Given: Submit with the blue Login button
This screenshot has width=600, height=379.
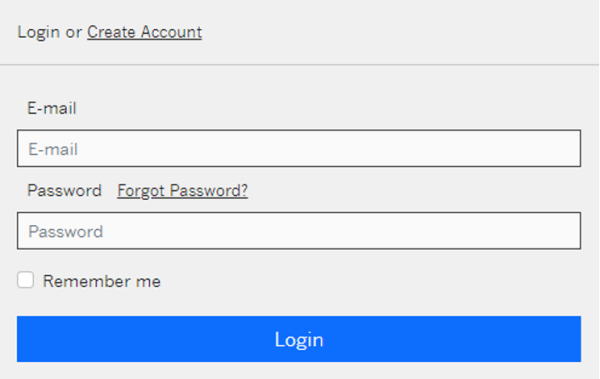Looking at the screenshot, I should click(299, 339).
